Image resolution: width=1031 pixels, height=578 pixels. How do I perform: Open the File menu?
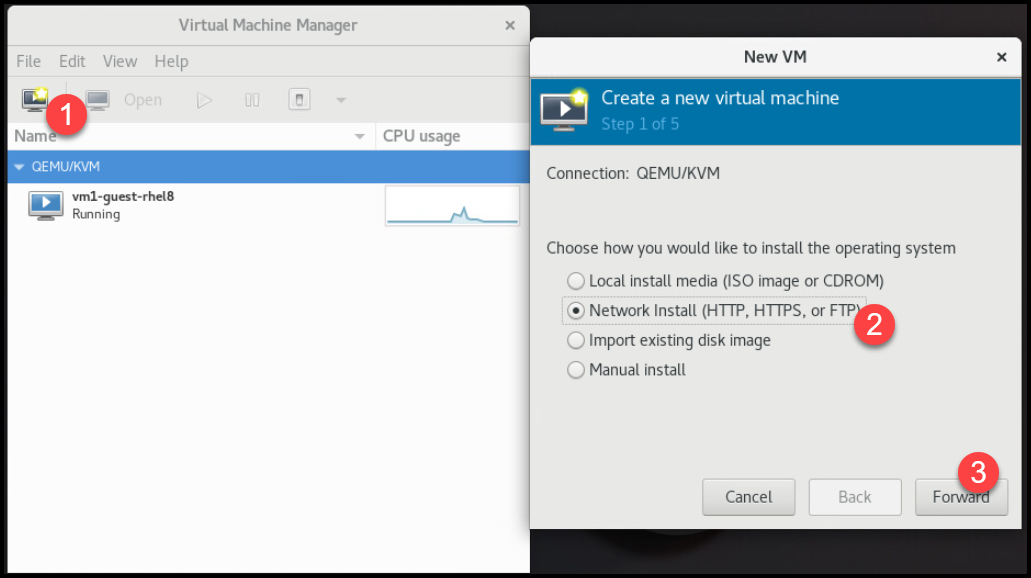click(29, 61)
